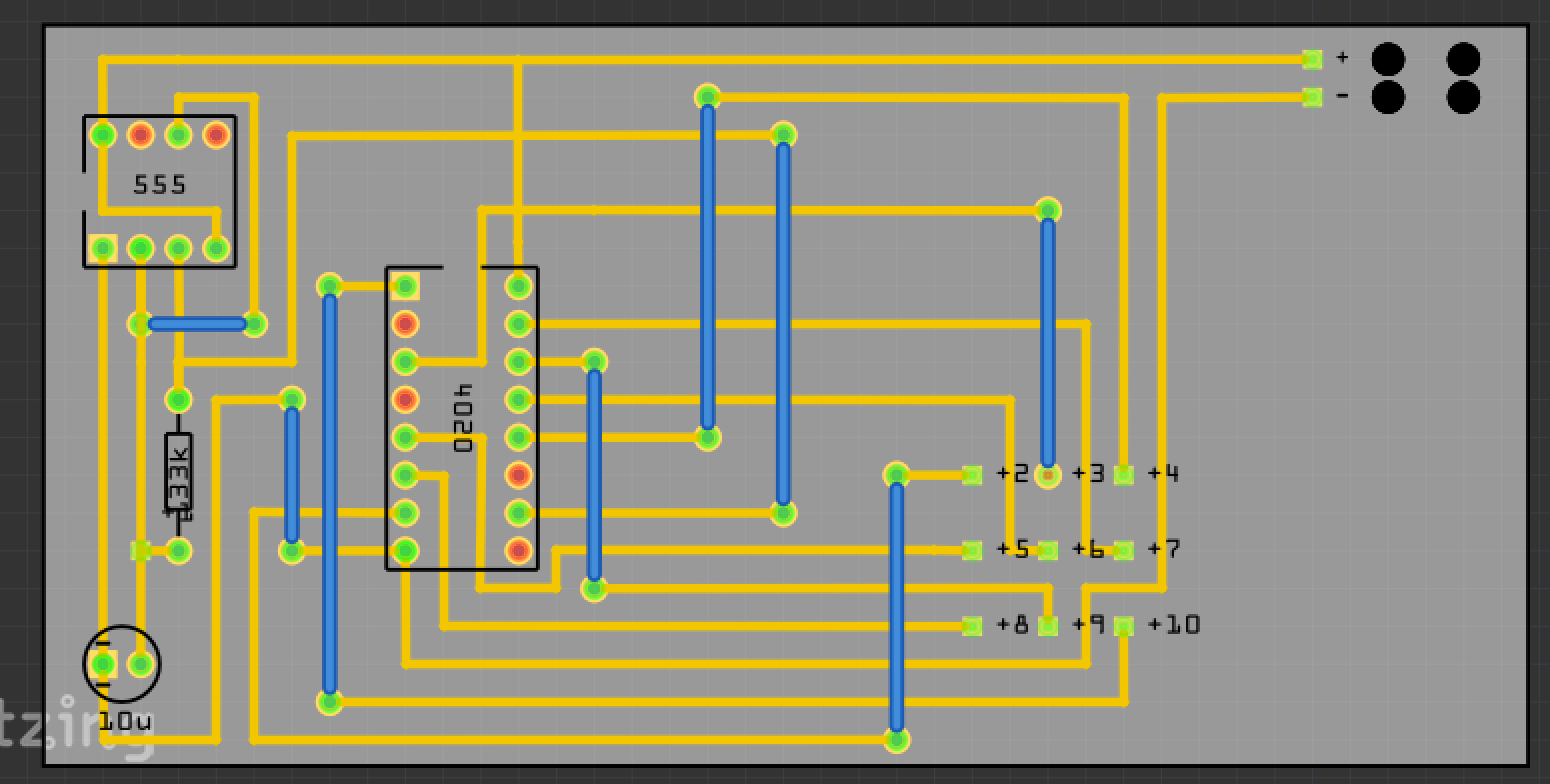Click the bottom pad of the 33k resistor
The height and width of the screenshot is (784, 1550).
[x=178, y=550]
